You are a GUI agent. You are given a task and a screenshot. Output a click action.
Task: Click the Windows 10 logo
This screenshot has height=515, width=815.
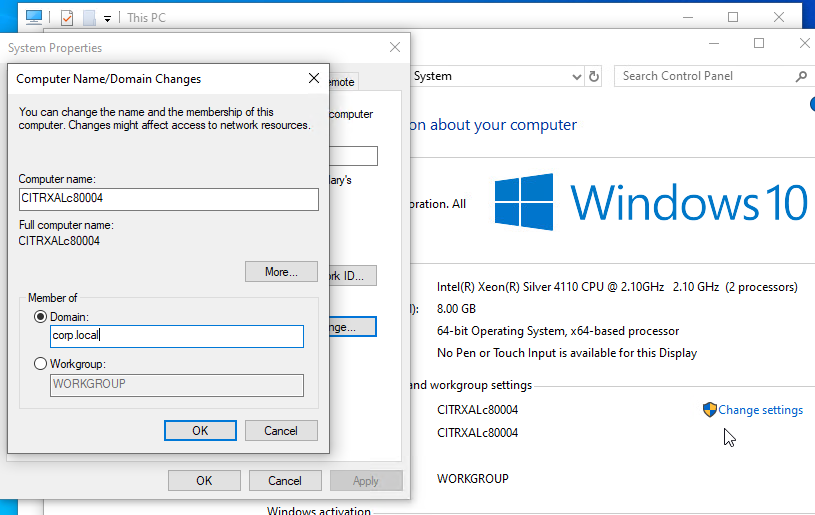[x=651, y=202]
